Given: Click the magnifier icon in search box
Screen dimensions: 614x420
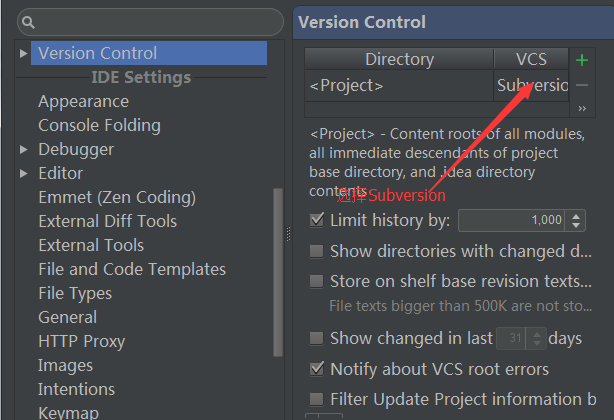Looking at the screenshot, I should (x=28, y=22).
